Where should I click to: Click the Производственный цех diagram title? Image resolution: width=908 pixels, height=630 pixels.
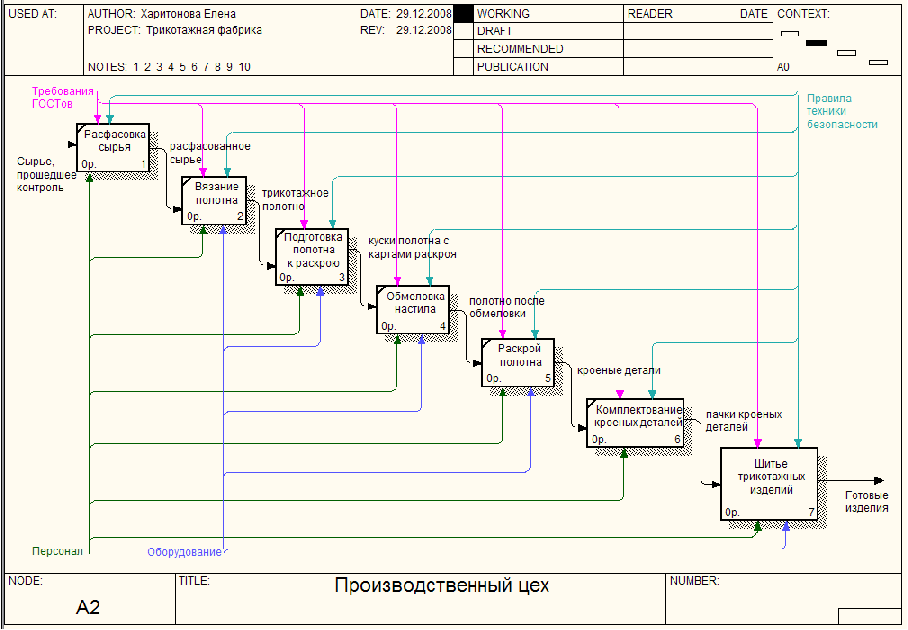coord(442,586)
